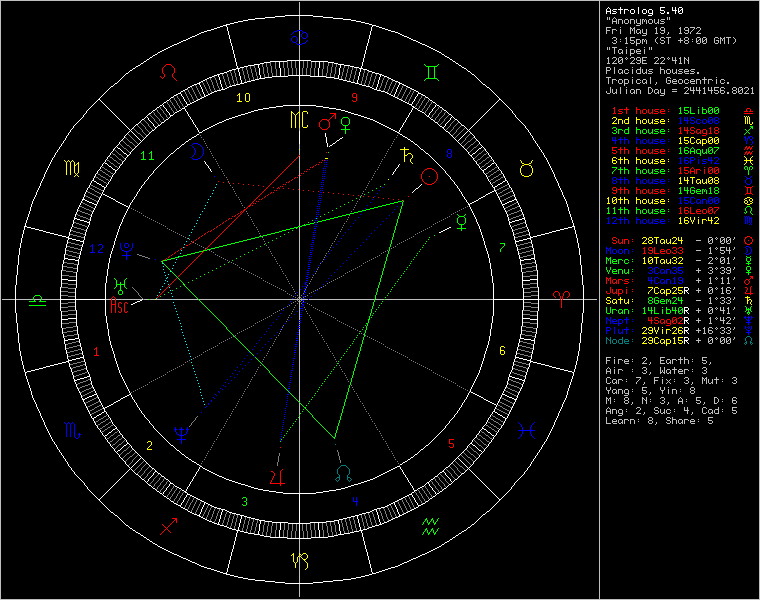Click the MC midheaven symbol in the chart
This screenshot has width=760, height=600.
pos(299,119)
